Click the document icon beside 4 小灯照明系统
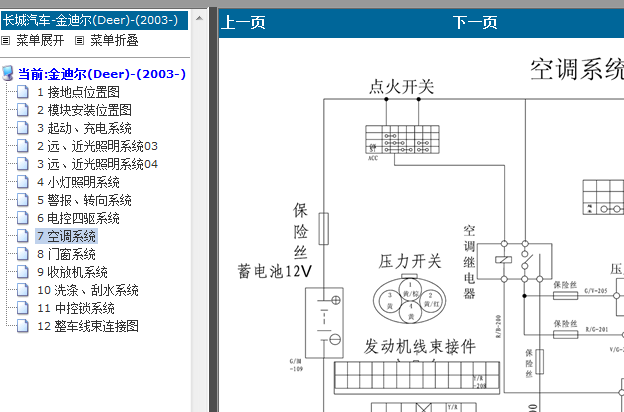This screenshot has width=624, height=412. [23, 182]
